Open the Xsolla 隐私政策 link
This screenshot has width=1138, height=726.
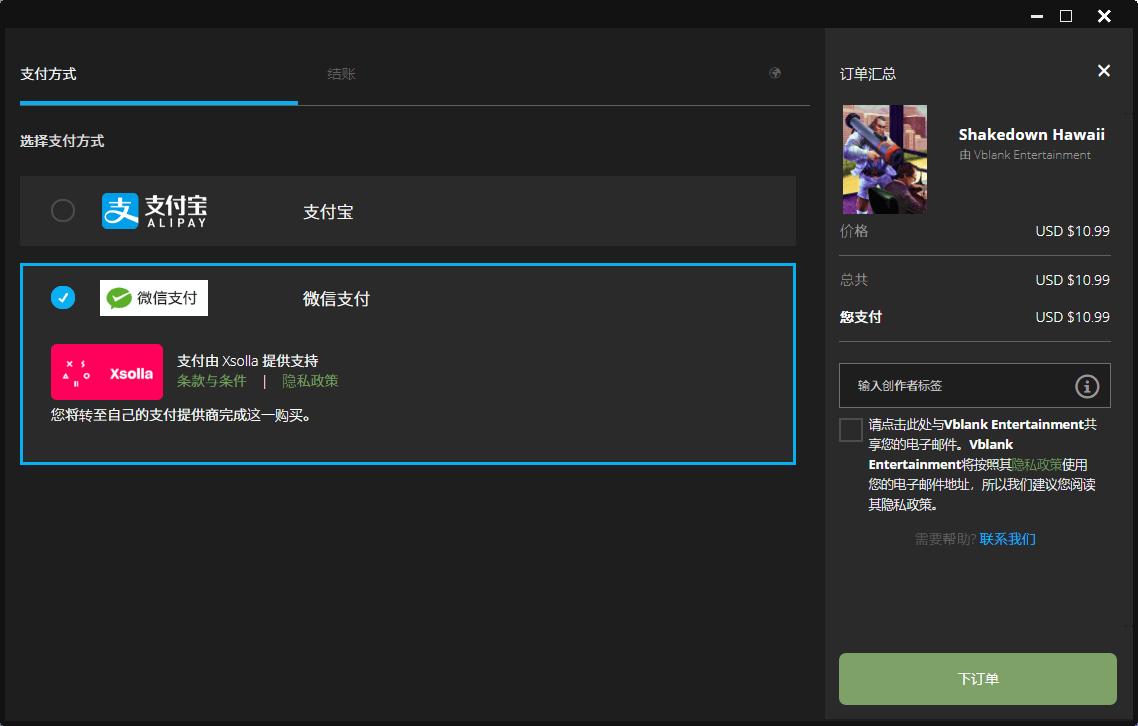click(310, 381)
